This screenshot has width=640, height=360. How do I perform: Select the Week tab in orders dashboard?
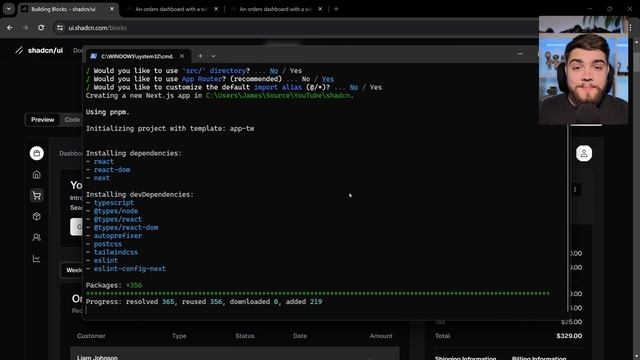74,270
